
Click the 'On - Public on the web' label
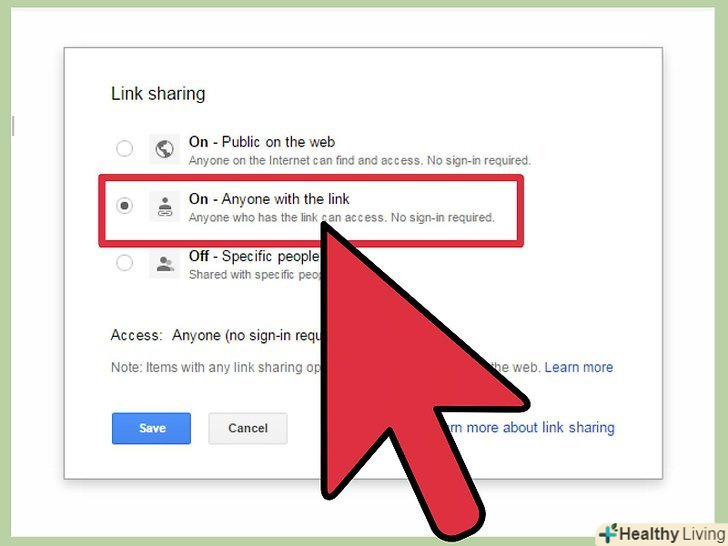pos(262,142)
